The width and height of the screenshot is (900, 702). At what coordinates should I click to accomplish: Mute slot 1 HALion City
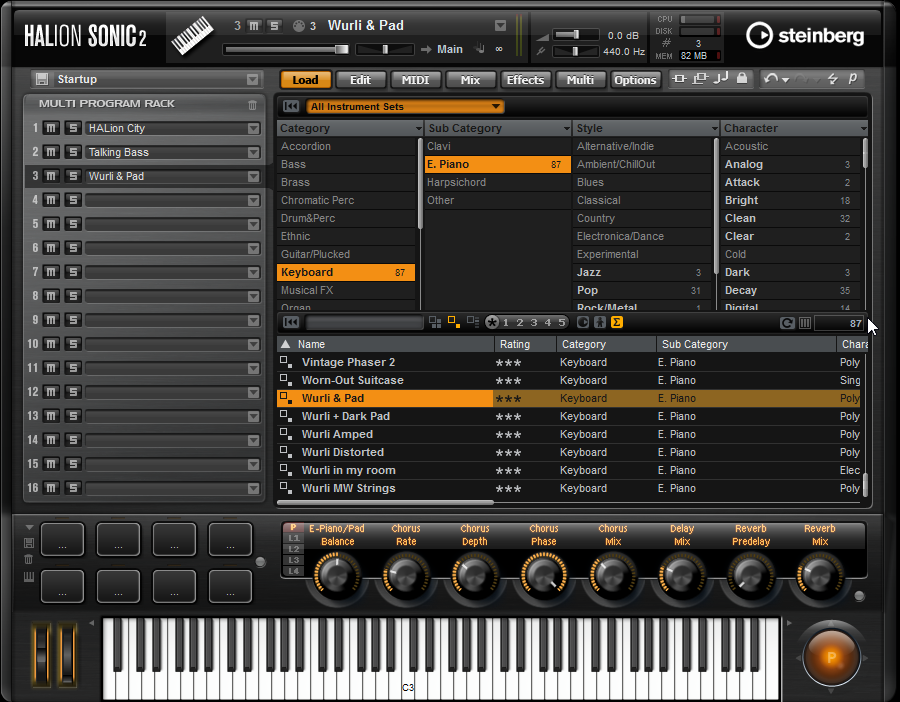tap(51, 128)
